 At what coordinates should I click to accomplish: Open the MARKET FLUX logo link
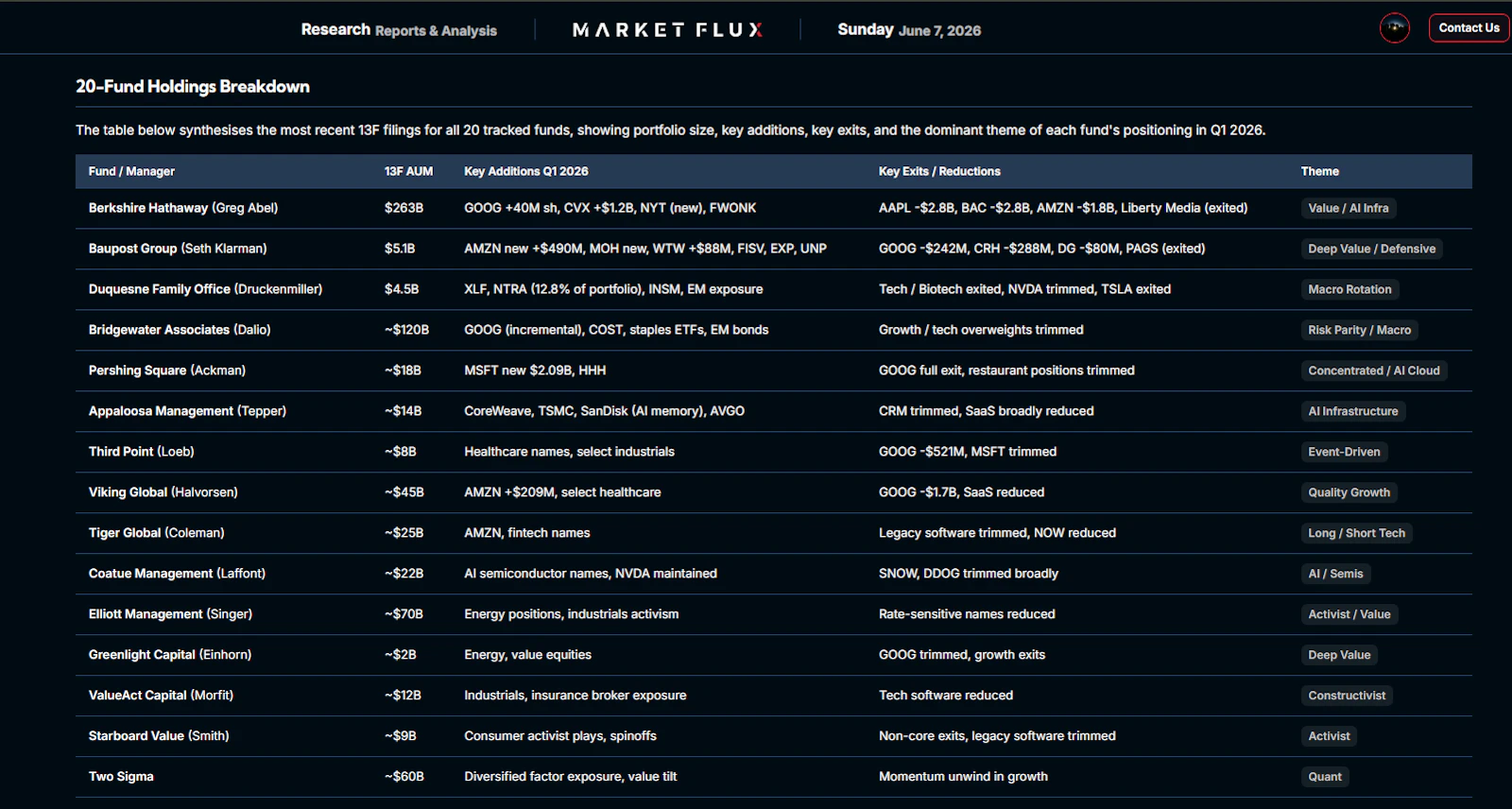pos(668,30)
